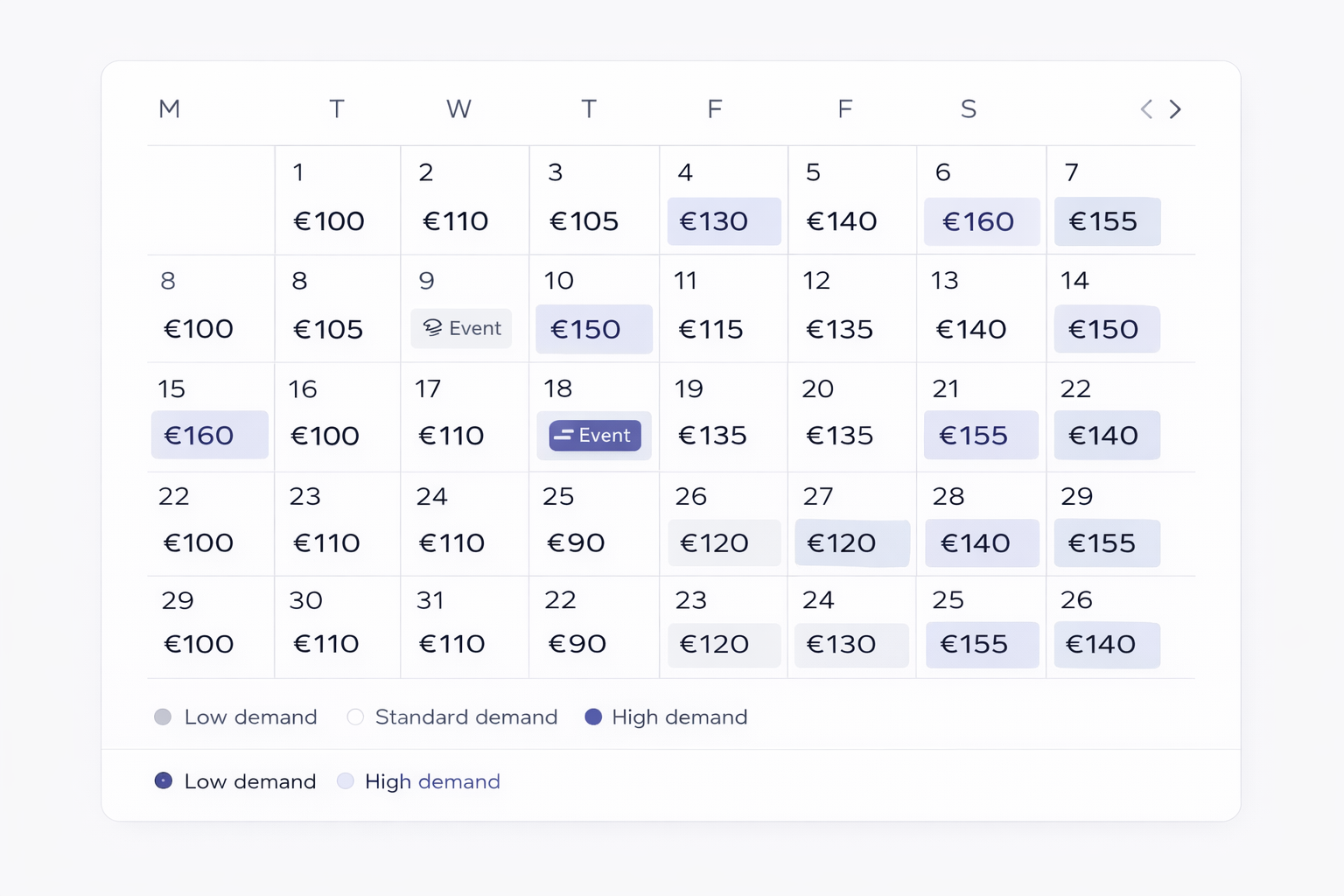Click the €90 price on day 25
1344x896 pixels.
(x=574, y=542)
